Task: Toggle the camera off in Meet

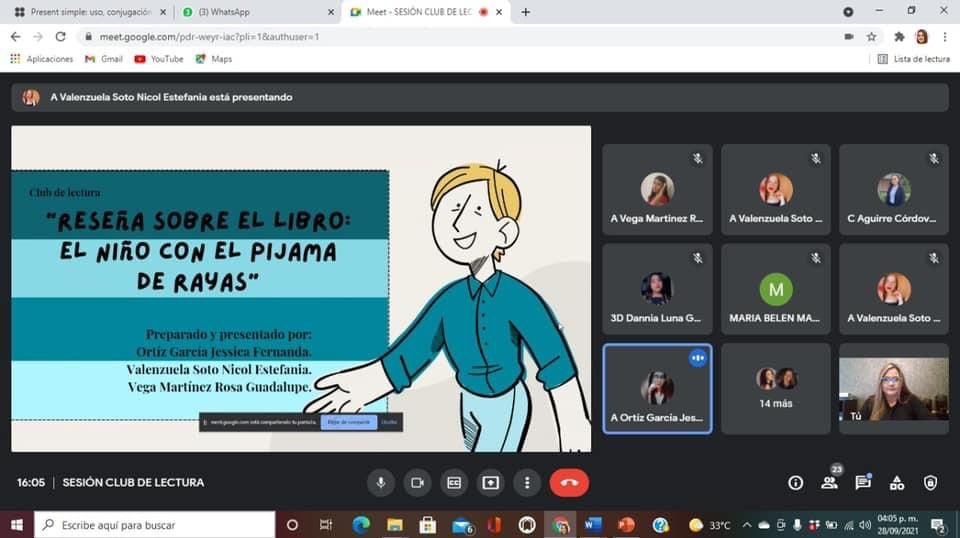Action: pos(417,483)
